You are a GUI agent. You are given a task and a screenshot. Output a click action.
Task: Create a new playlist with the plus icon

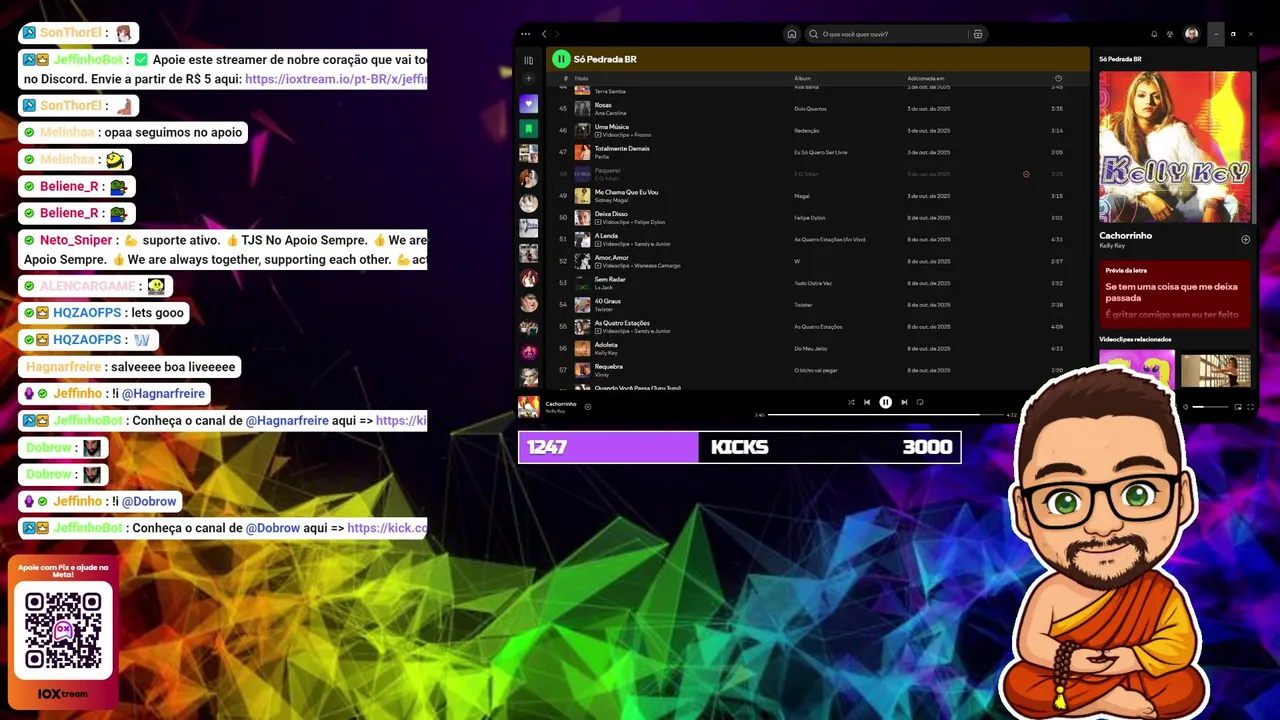coord(529,79)
